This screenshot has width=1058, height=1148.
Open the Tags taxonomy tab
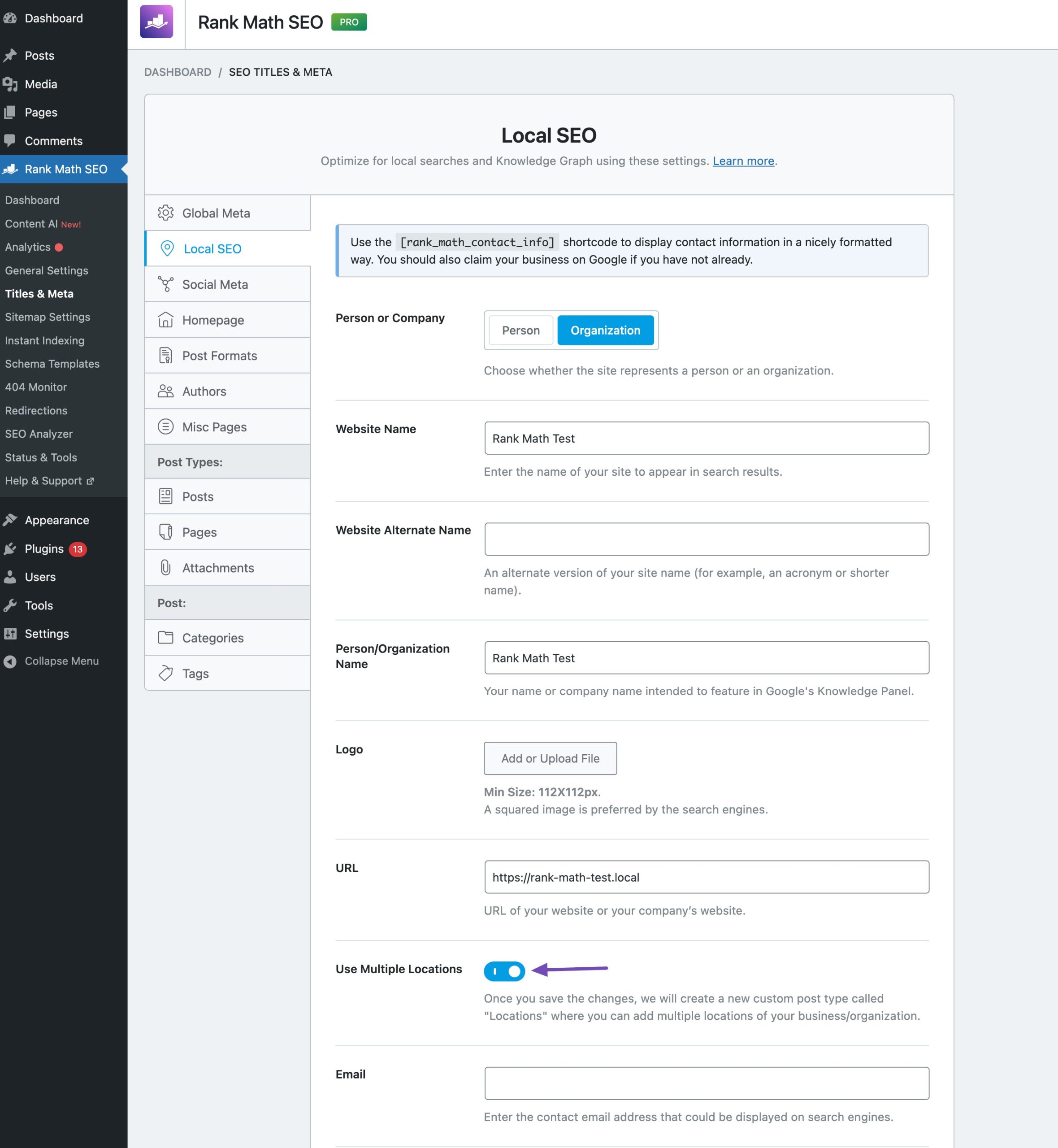click(227, 673)
